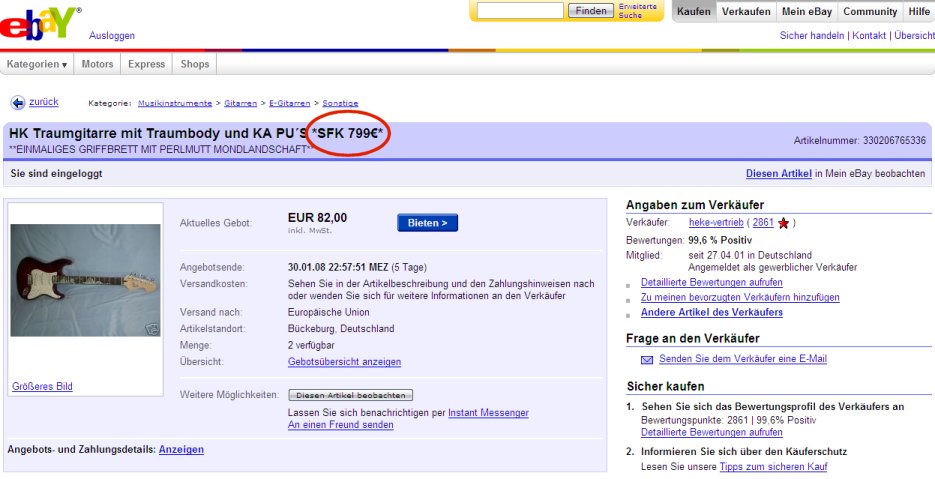
Task: Open the Kontakt link
Action: (869, 36)
